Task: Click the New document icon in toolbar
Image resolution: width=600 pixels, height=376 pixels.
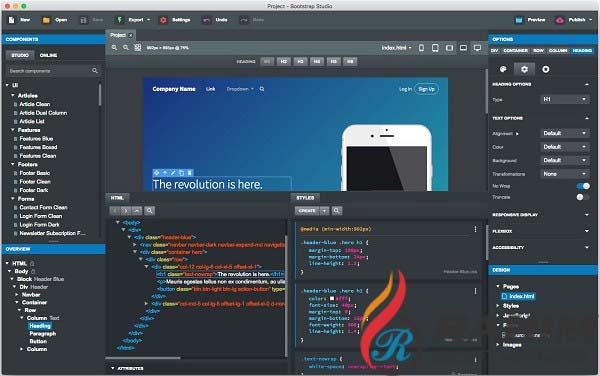Action: 11,20
